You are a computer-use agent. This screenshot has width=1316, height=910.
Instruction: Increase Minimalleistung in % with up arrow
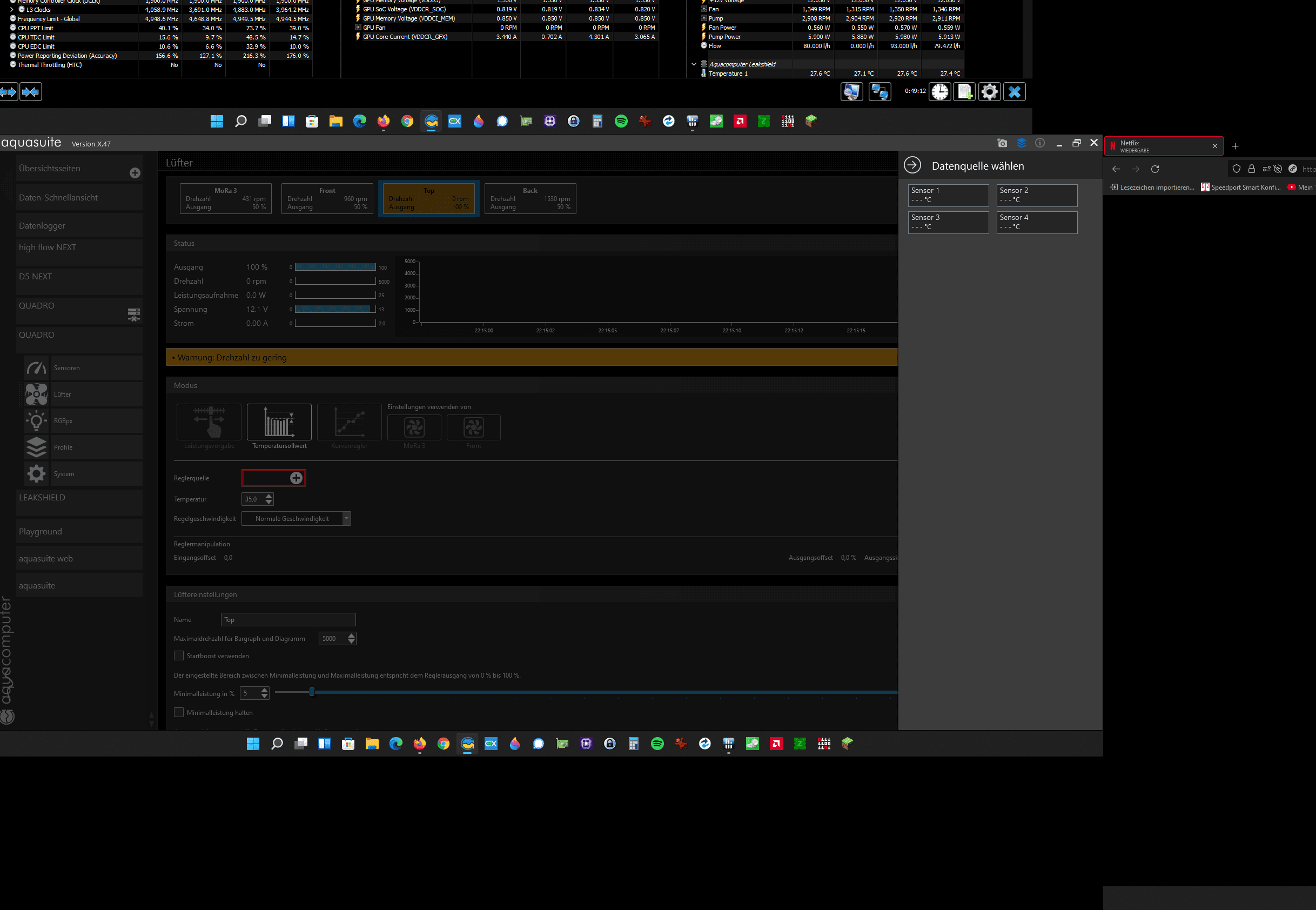[x=265, y=690]
